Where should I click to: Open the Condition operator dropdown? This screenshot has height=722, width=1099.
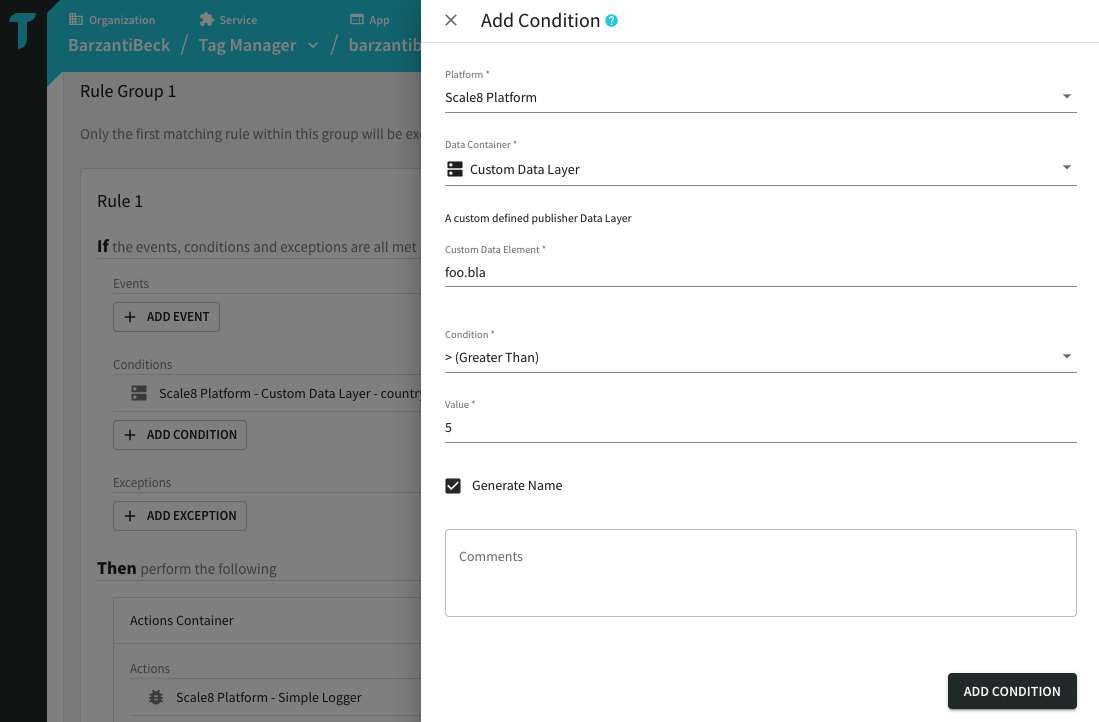coord(760,357)
